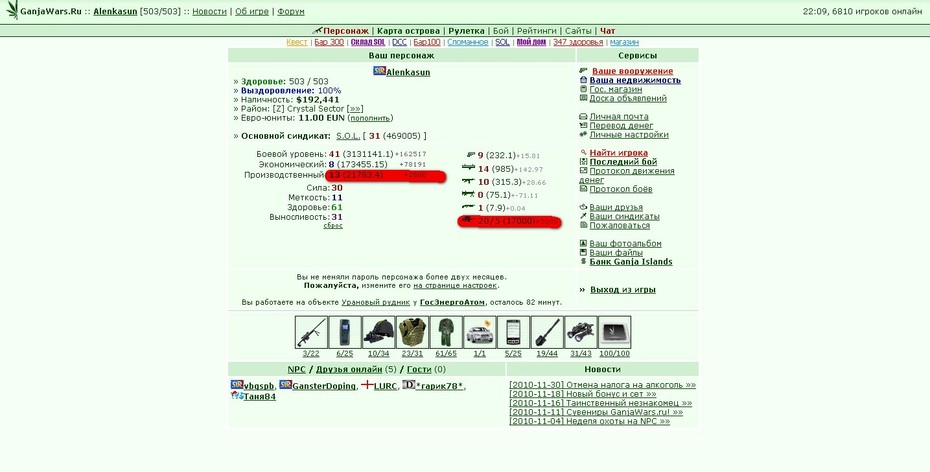The width and height of the screenshot is (930, 472).
Task: Open the Чат menu item
Action: coord(607,31)
